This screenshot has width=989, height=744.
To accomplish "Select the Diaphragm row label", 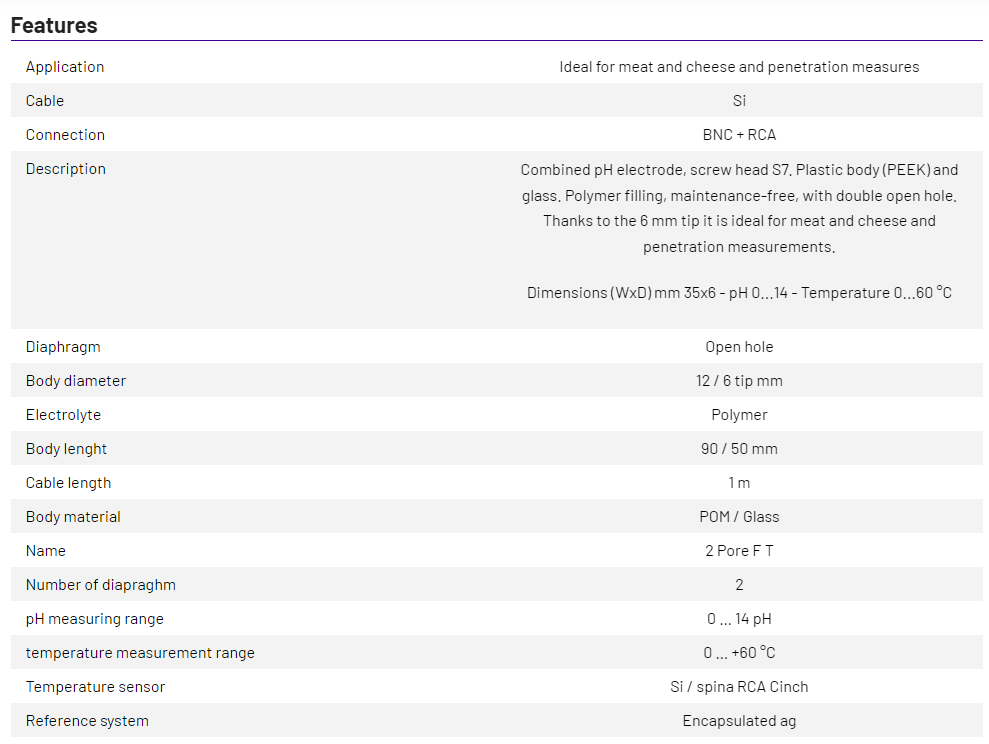I will pos(63,347).
